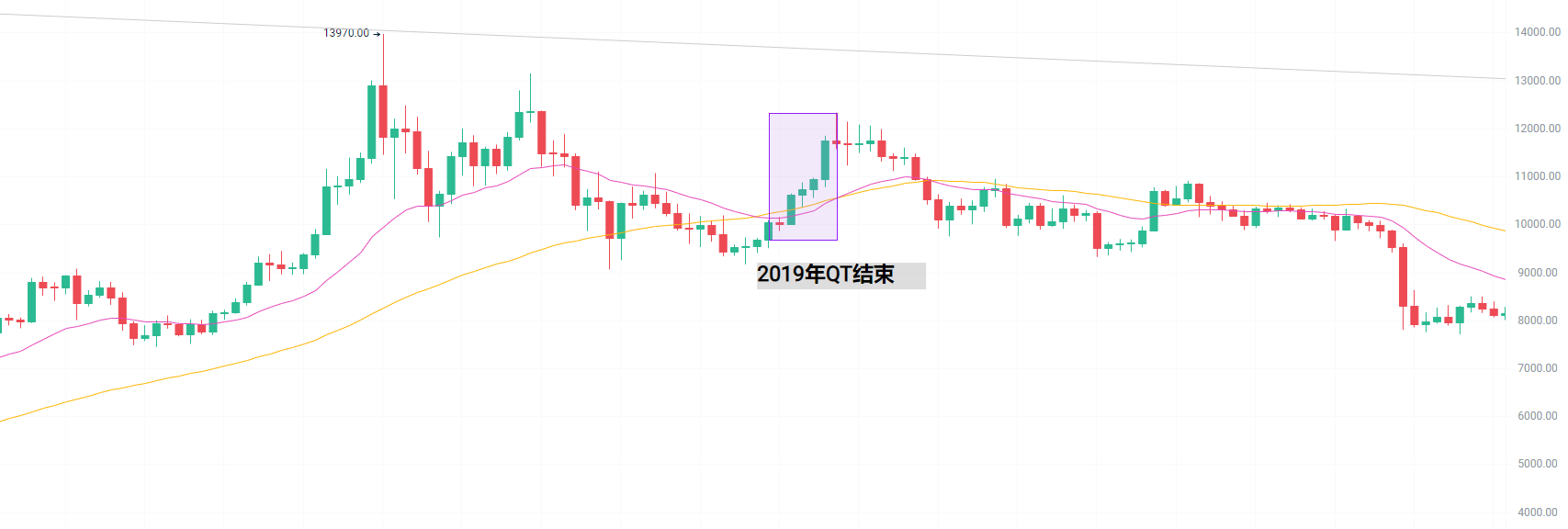Click the 9000.00 price axis label

coord(1537,273)
